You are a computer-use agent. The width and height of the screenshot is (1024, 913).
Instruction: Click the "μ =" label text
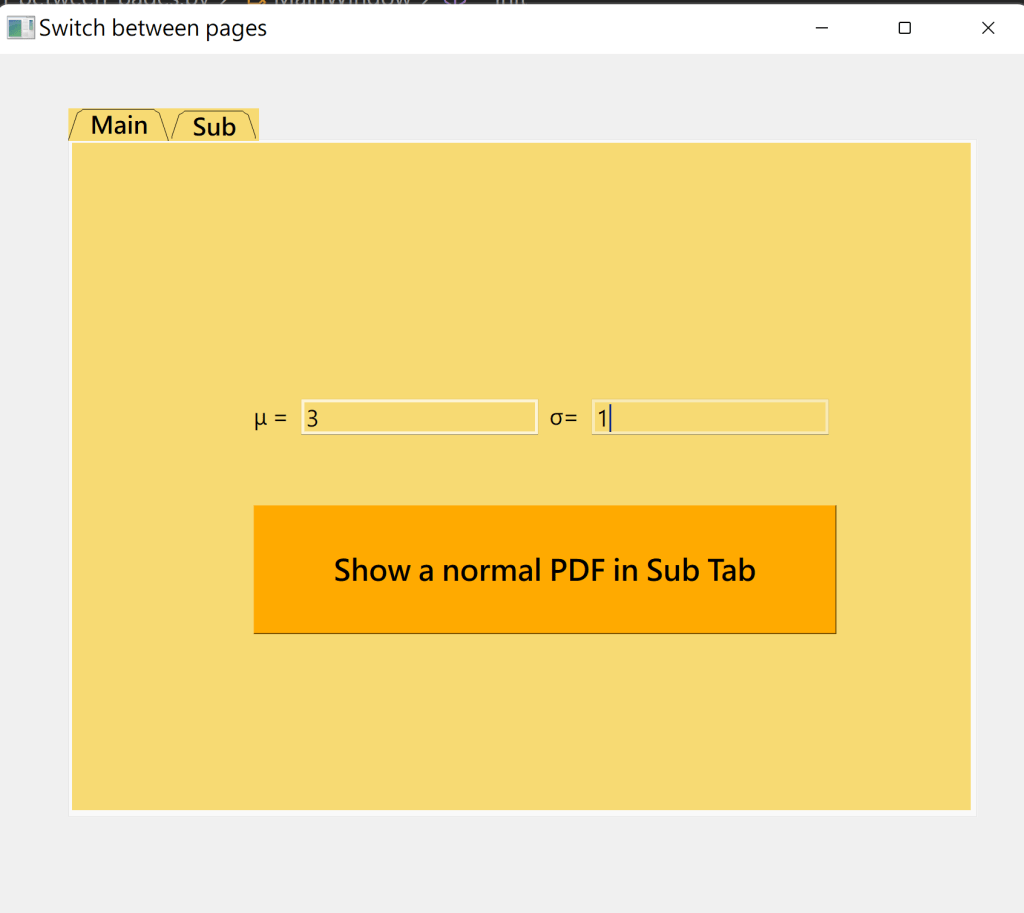coord(270,418)
